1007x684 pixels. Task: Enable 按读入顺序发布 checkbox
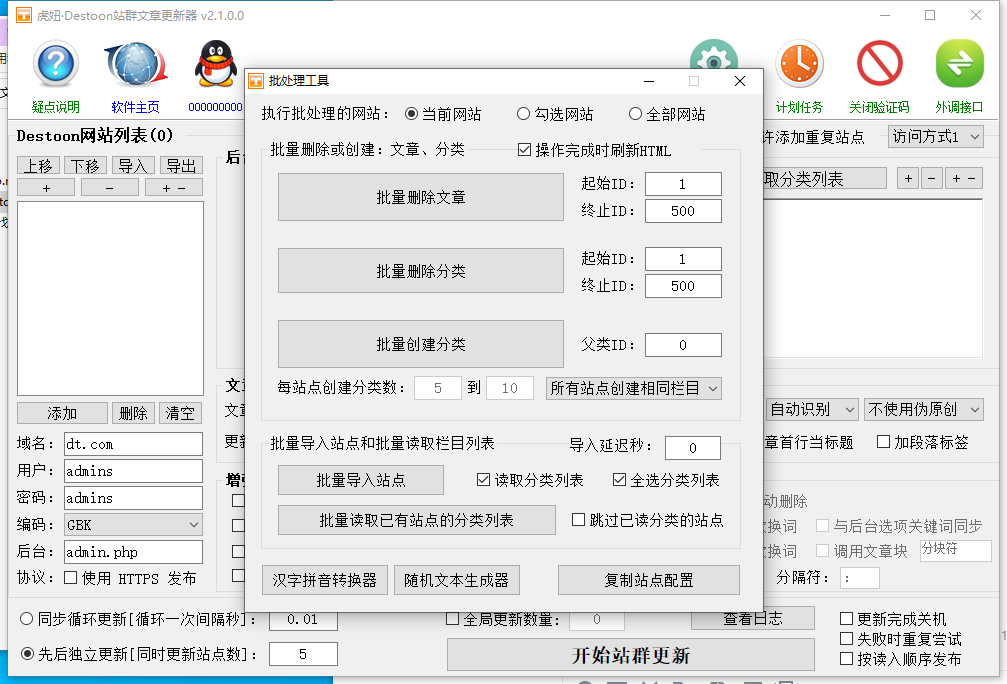846,659
